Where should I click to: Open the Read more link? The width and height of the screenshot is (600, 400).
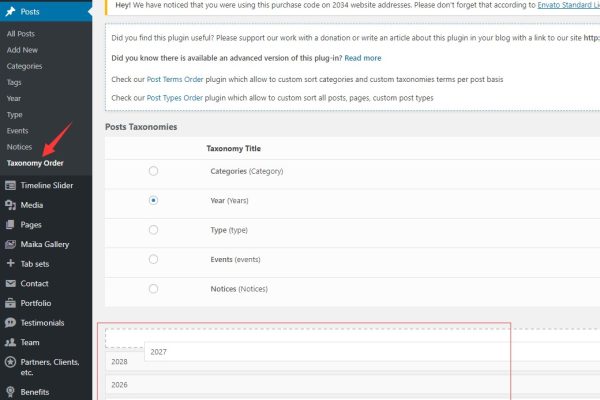click(x=363, y=58)
